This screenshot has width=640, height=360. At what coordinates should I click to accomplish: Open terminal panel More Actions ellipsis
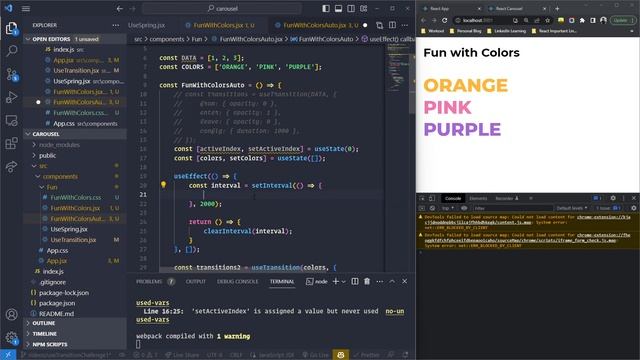380,281
